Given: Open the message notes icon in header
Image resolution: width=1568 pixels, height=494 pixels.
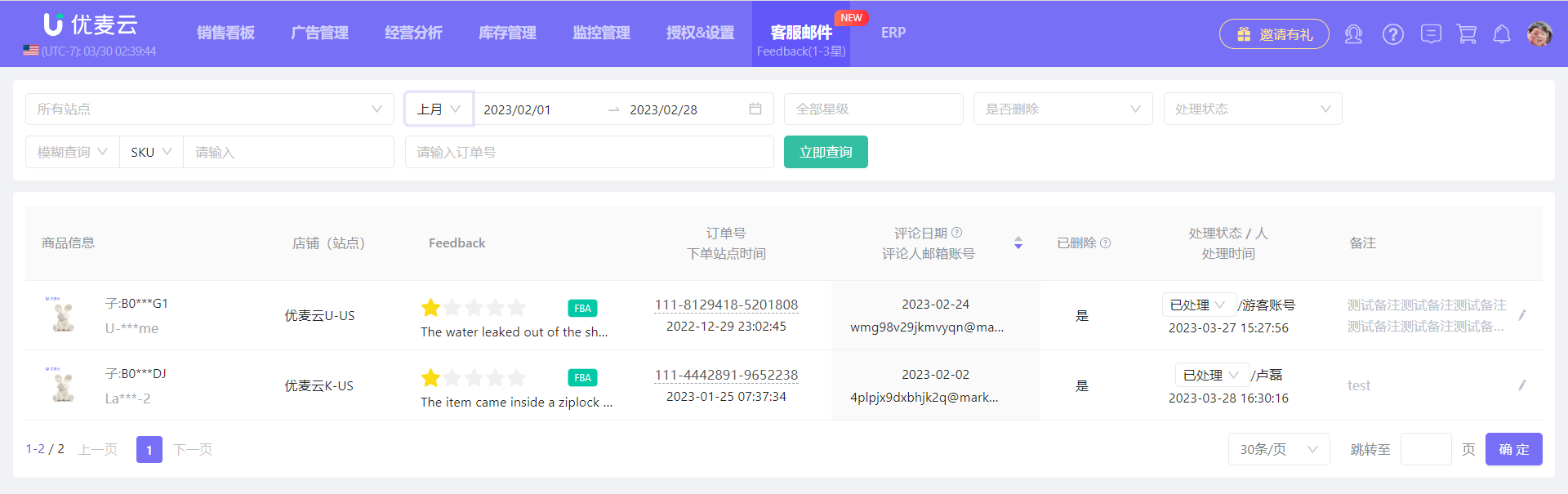Looking at the screenshot, I should (x=1430, y=33).
